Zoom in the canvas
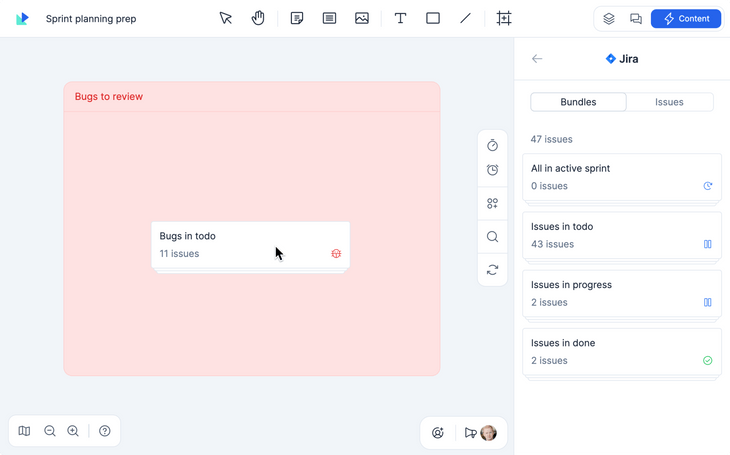Viewport: 730px width, 455px height. (73, 431)
